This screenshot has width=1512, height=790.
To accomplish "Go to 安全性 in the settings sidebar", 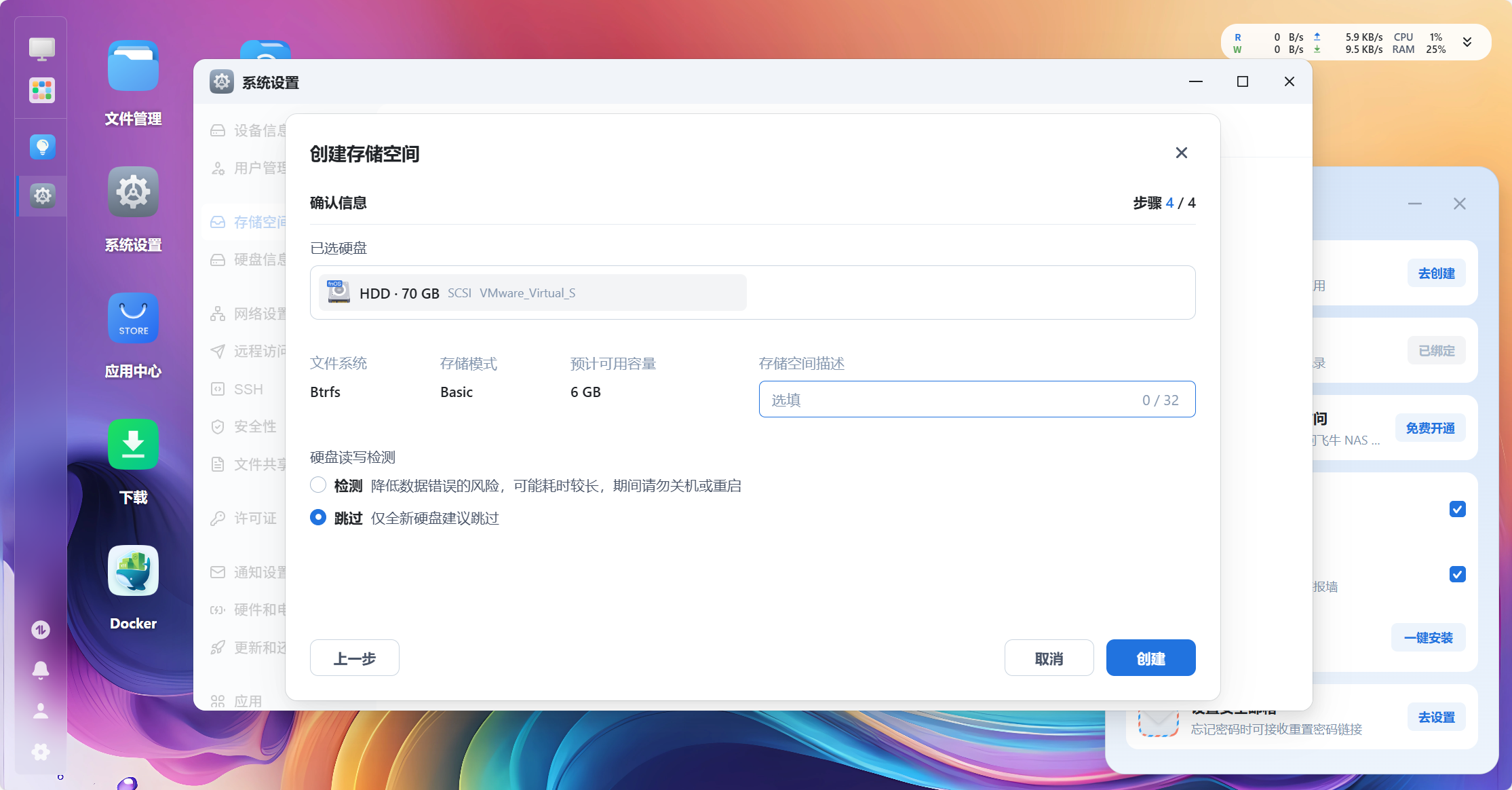I will pos(254,427).
